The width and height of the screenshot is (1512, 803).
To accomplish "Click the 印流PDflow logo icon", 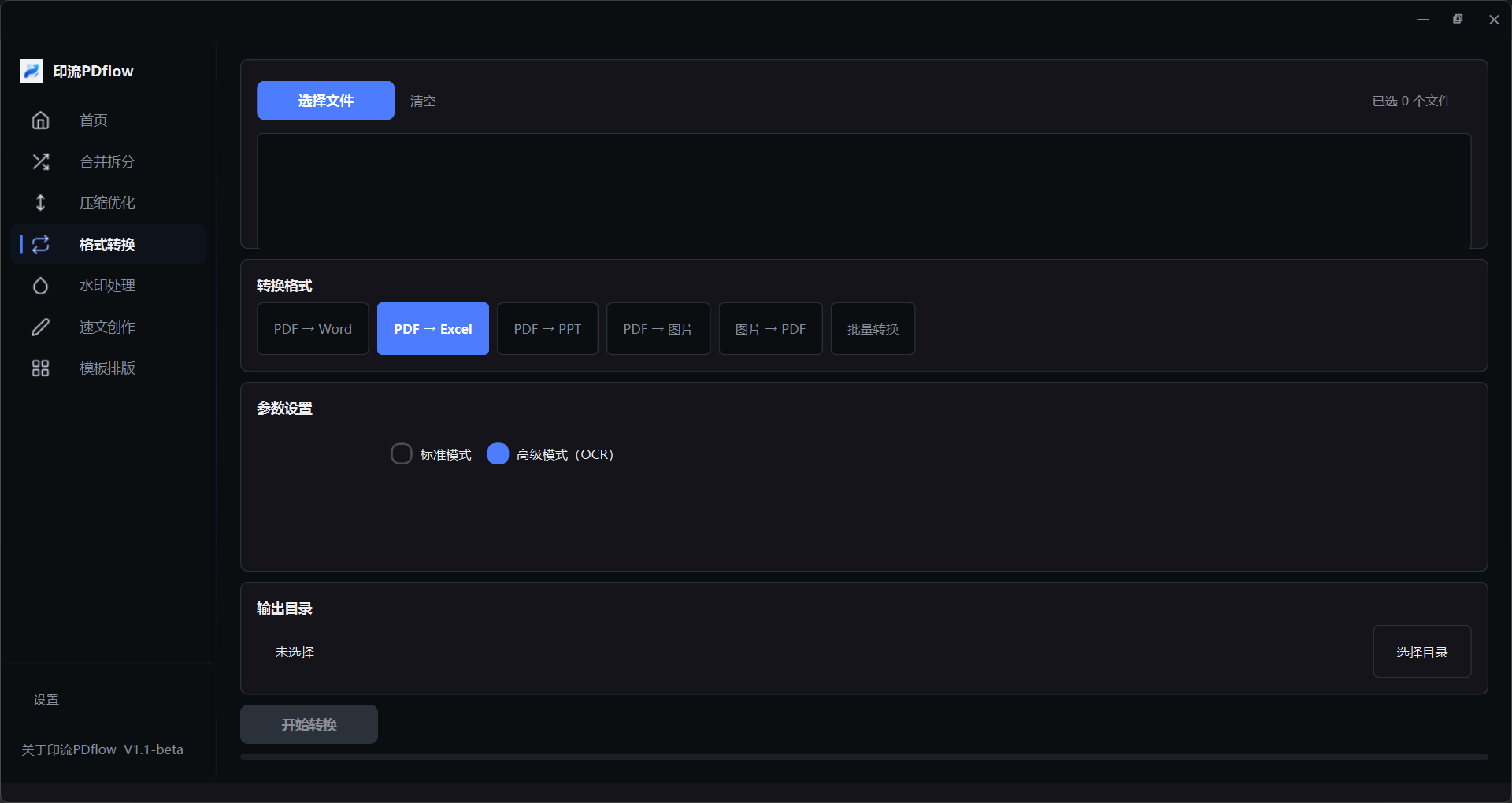I will click(x=31, y=71).
